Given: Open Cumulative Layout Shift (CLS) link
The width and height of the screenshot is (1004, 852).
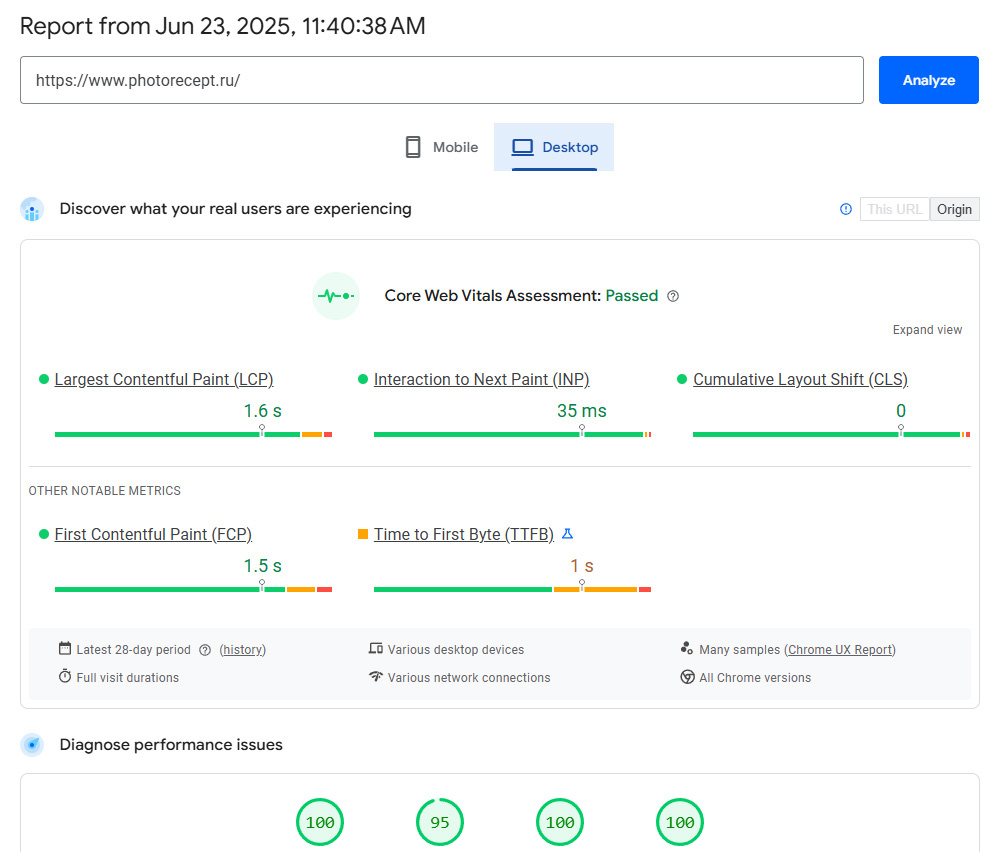Looking at the screenshot, I should [x=800, y=380].
